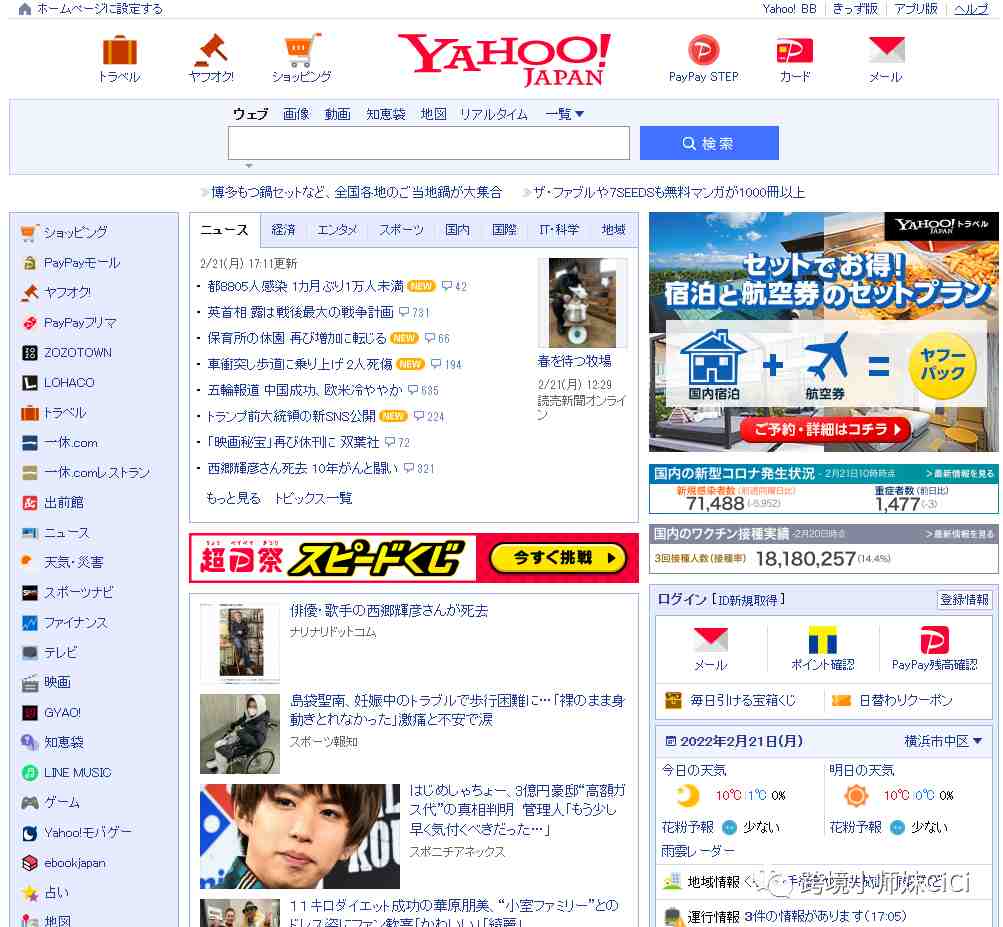Viewport: 1003px width, 927px height.
Task: Click 今すぐ挑戦 on the スピードくじ banner
Action: pyautogui.click(x=558, y=558)
